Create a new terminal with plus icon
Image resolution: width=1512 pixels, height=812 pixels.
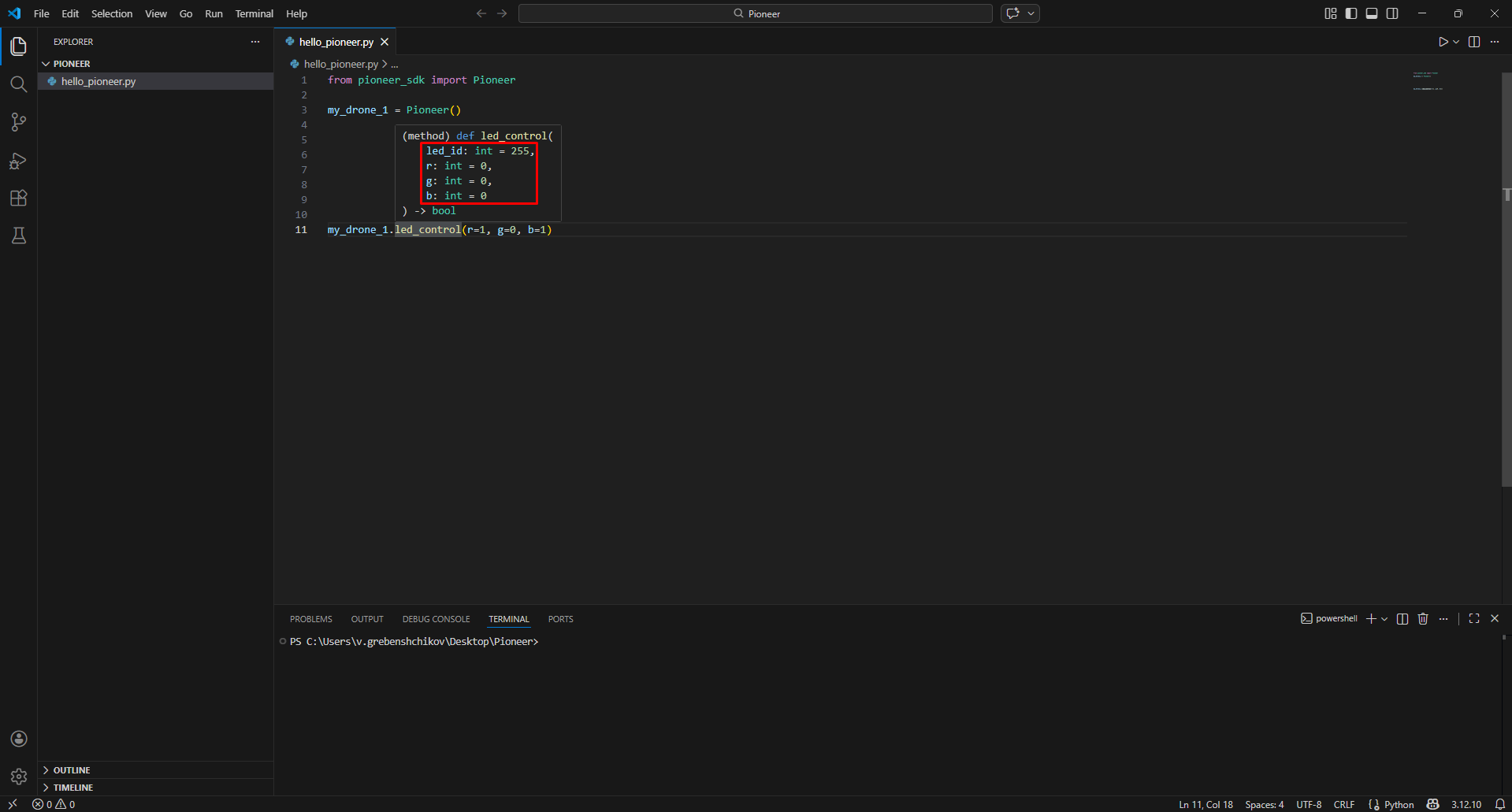(1371, 619)
